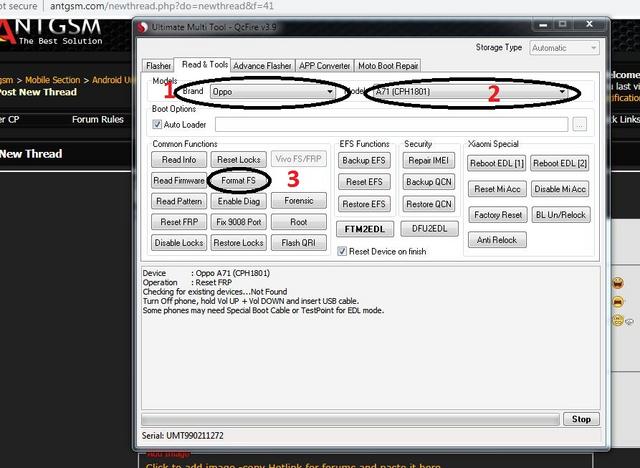Click the Disable Locks button
This screenshot has width=640, height=468.
coord(179,243)
